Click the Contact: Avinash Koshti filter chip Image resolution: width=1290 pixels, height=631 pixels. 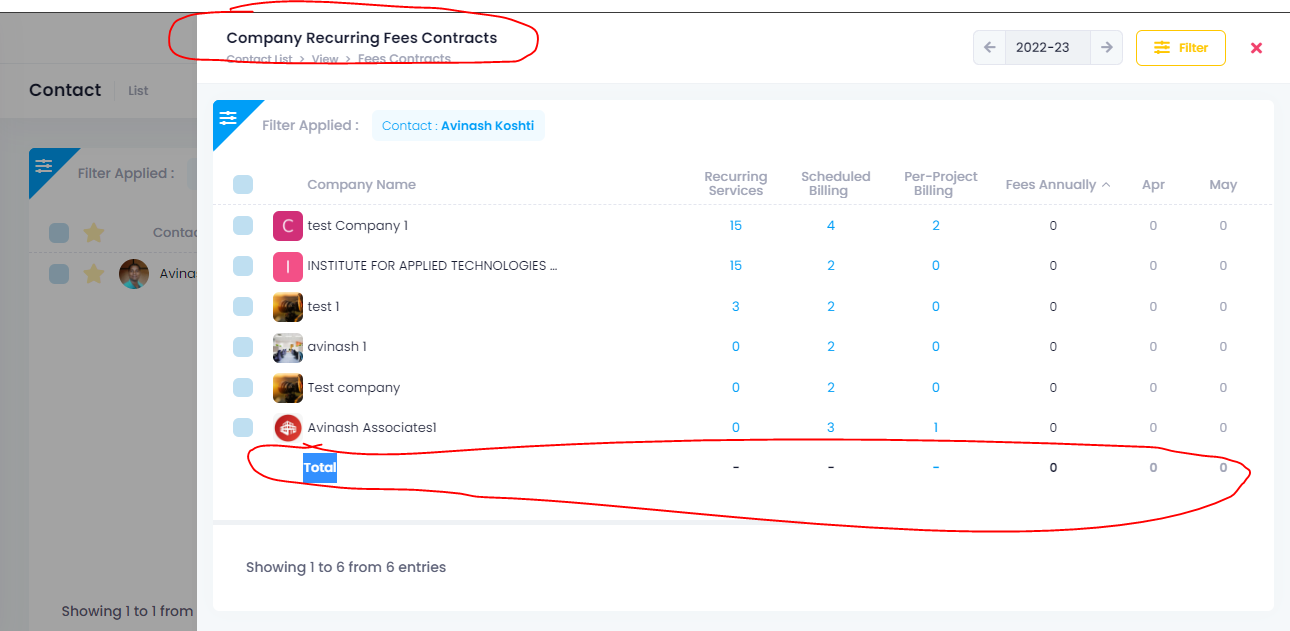[458, 126]
